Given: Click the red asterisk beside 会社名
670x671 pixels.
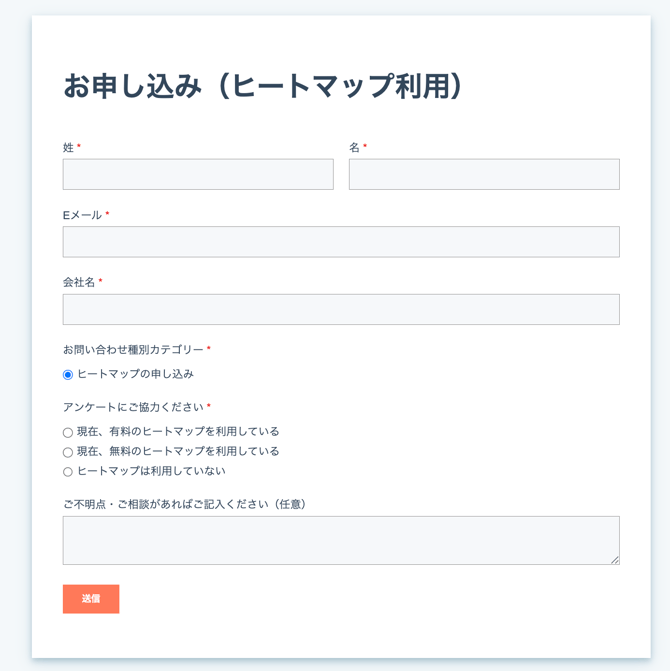Looking at the screenshot, I should (100, 282).
